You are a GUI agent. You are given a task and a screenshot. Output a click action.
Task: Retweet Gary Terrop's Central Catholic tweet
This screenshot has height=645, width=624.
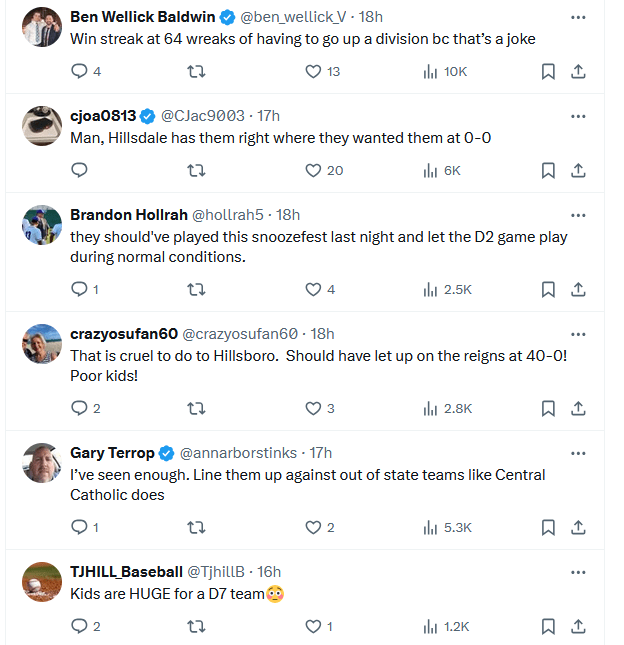197,527
